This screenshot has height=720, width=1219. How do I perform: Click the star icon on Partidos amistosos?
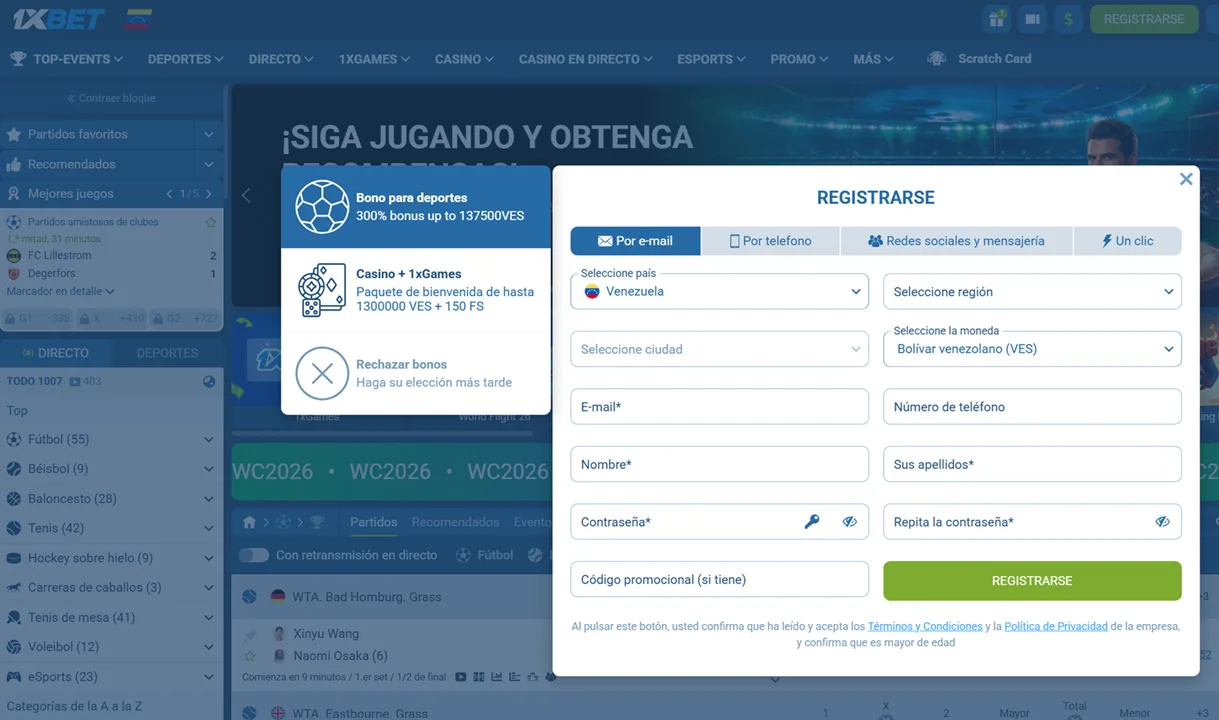coord(210,222)
